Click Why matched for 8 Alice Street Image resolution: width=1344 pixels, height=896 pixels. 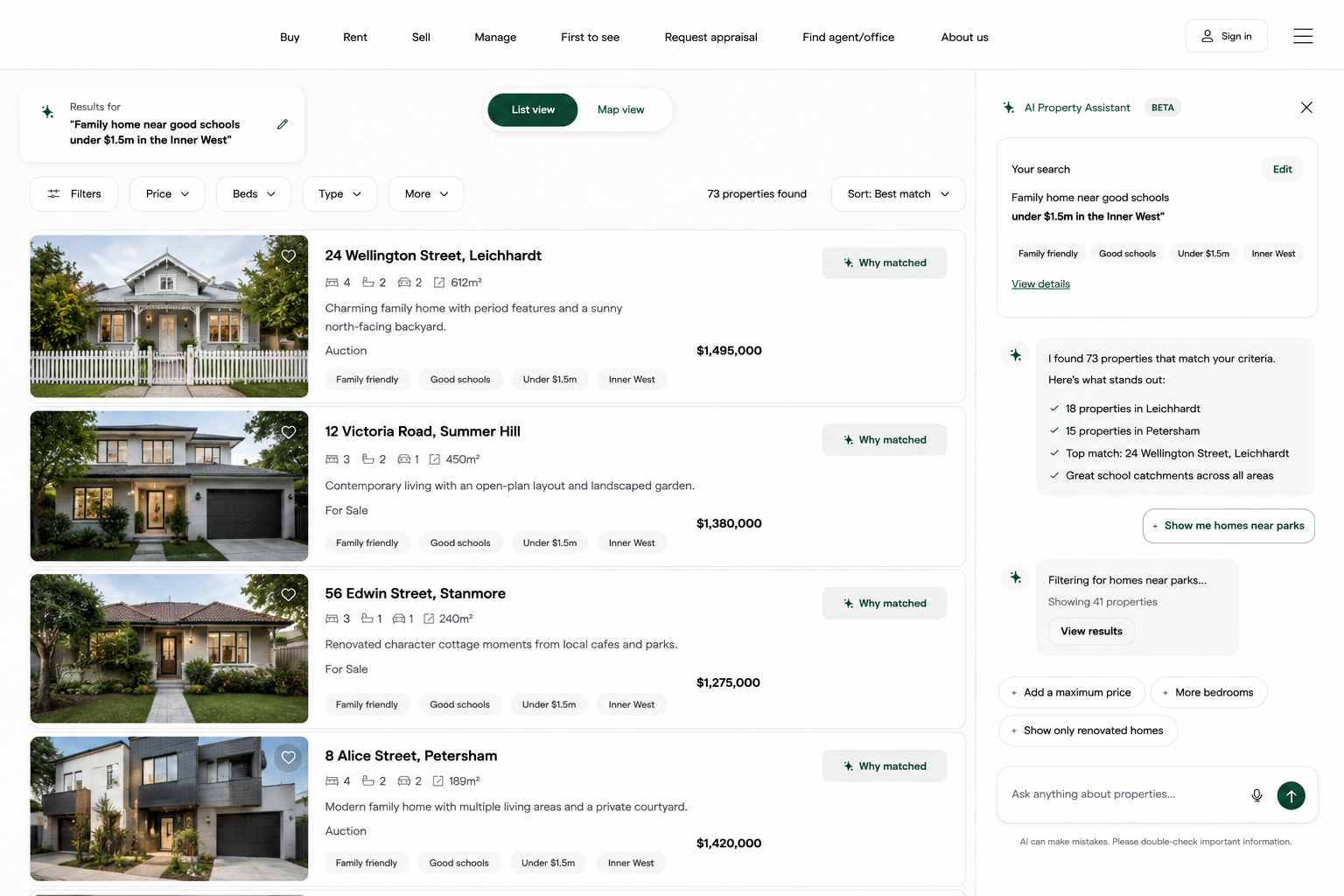tap(884, 766)
